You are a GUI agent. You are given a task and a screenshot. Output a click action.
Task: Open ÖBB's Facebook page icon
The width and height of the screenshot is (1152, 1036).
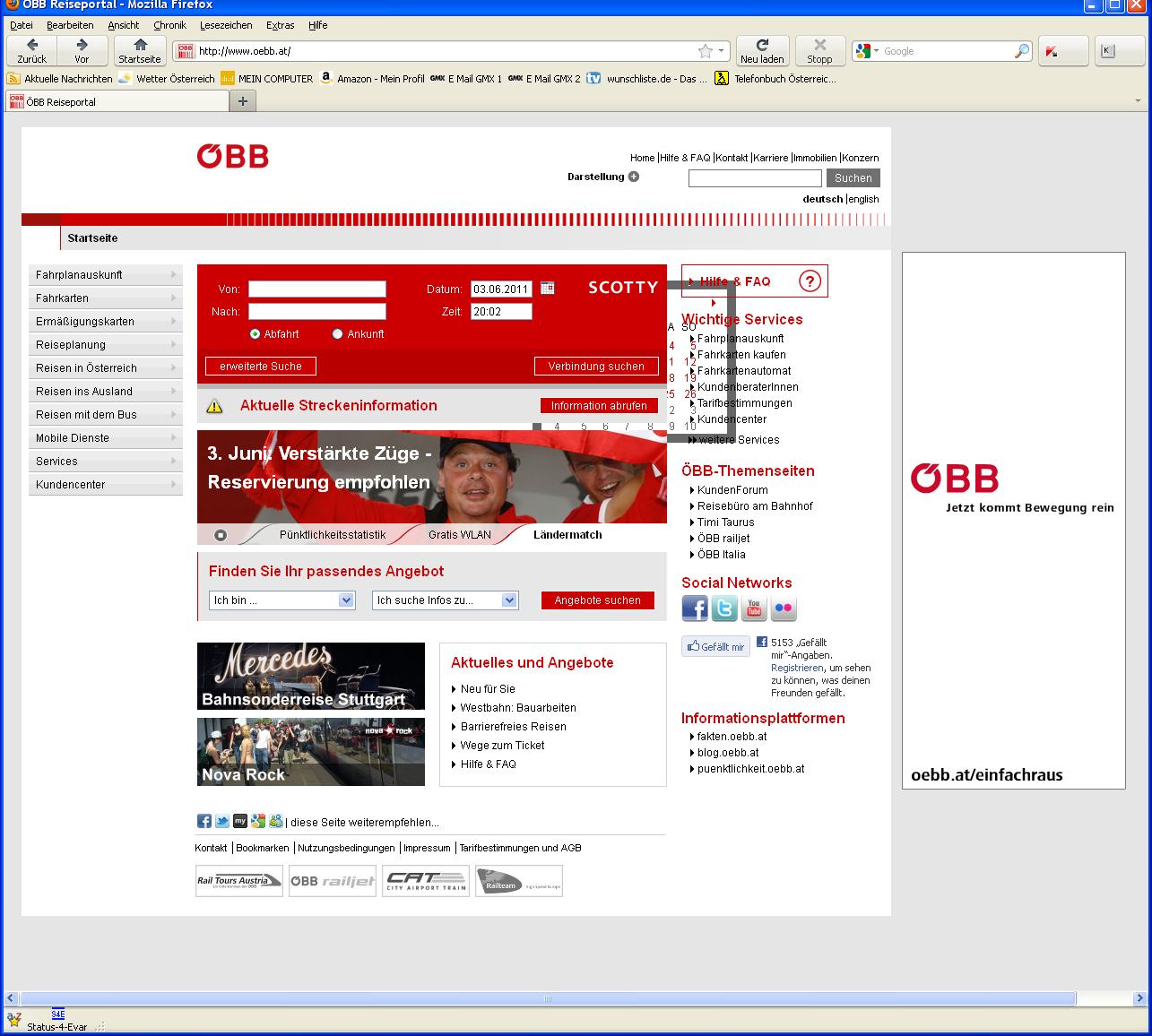tap(695, 609)
